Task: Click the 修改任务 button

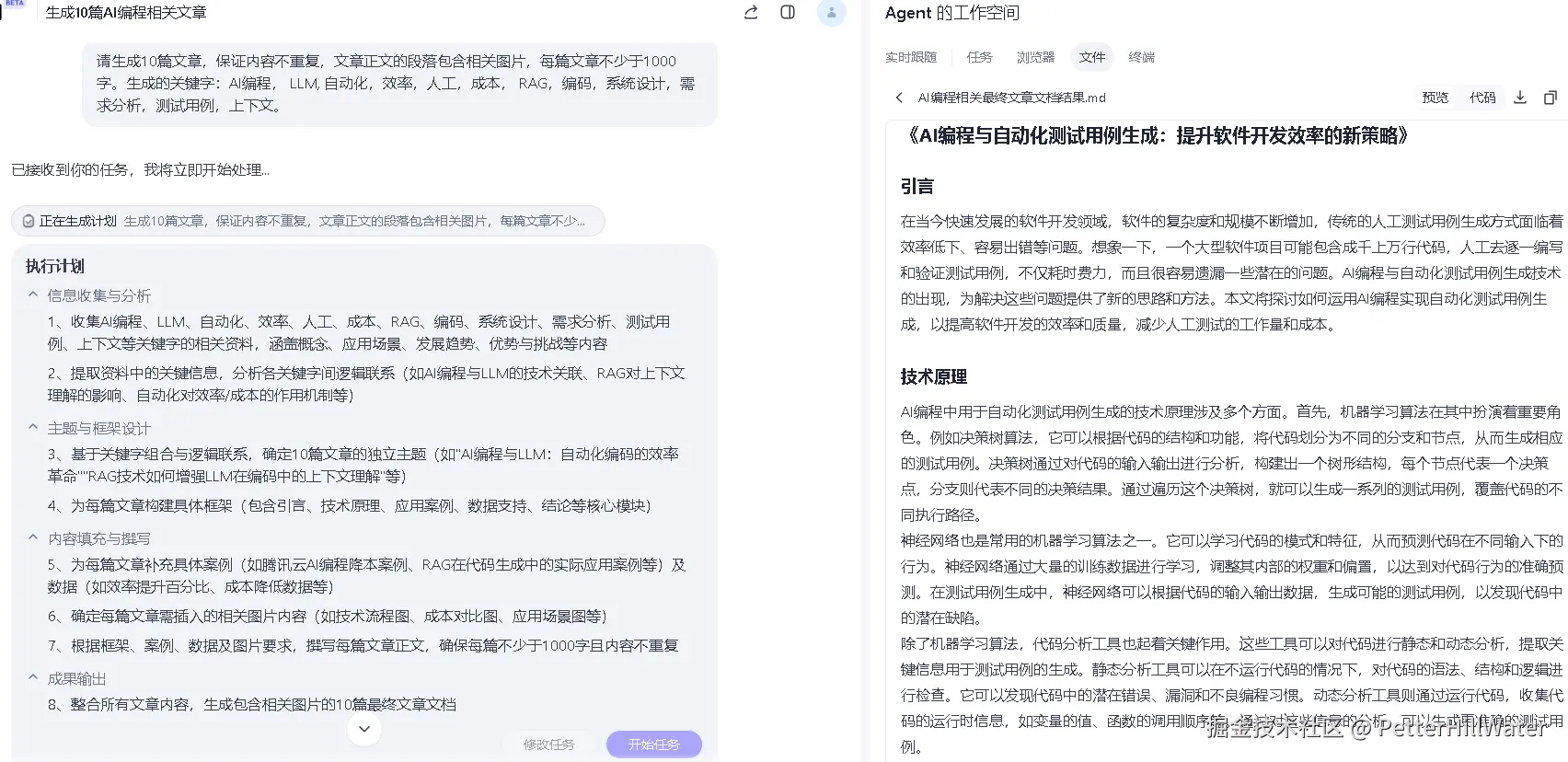Action: [549, 745]
